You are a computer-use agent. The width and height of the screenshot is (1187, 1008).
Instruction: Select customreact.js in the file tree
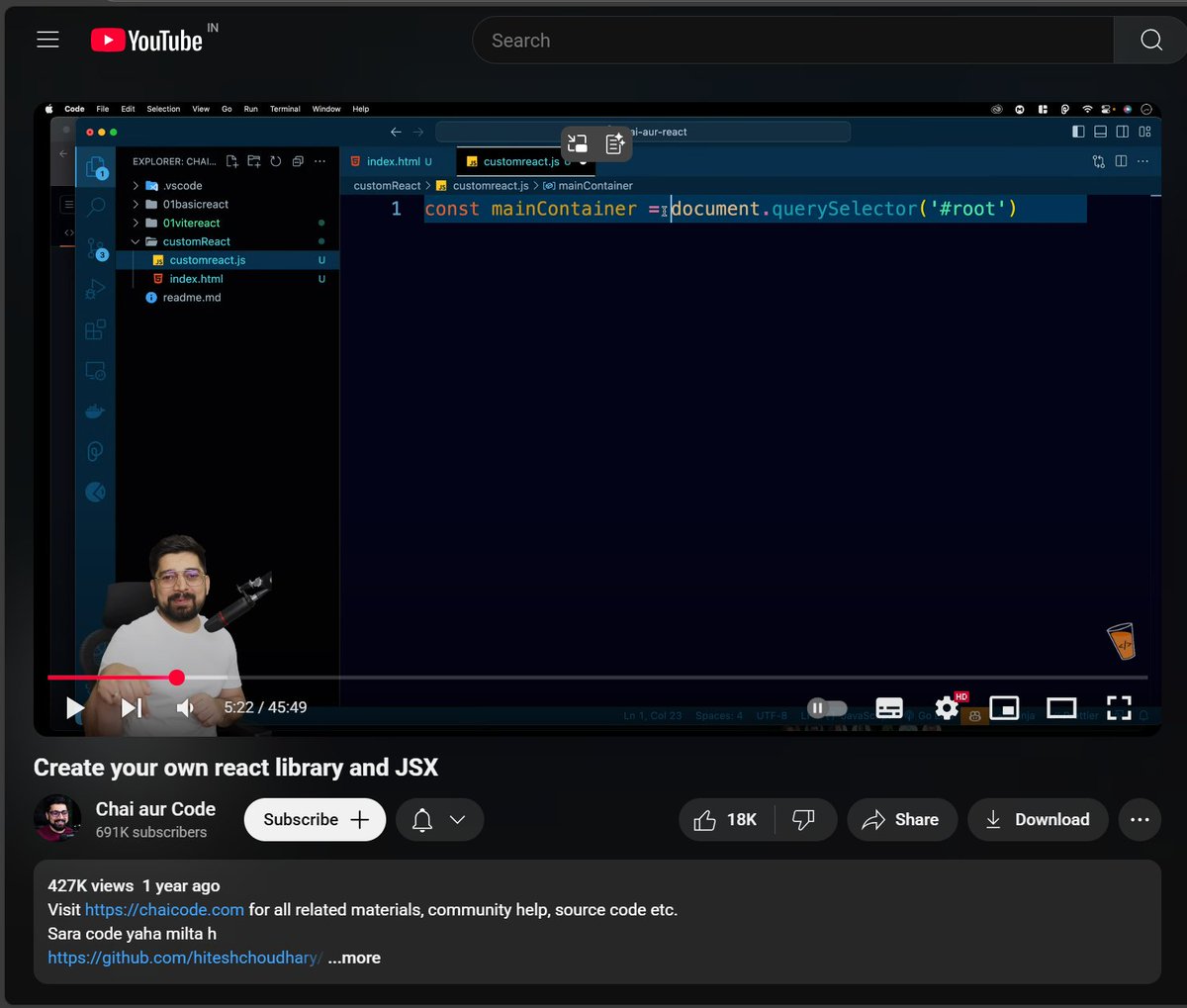(228, 260)
